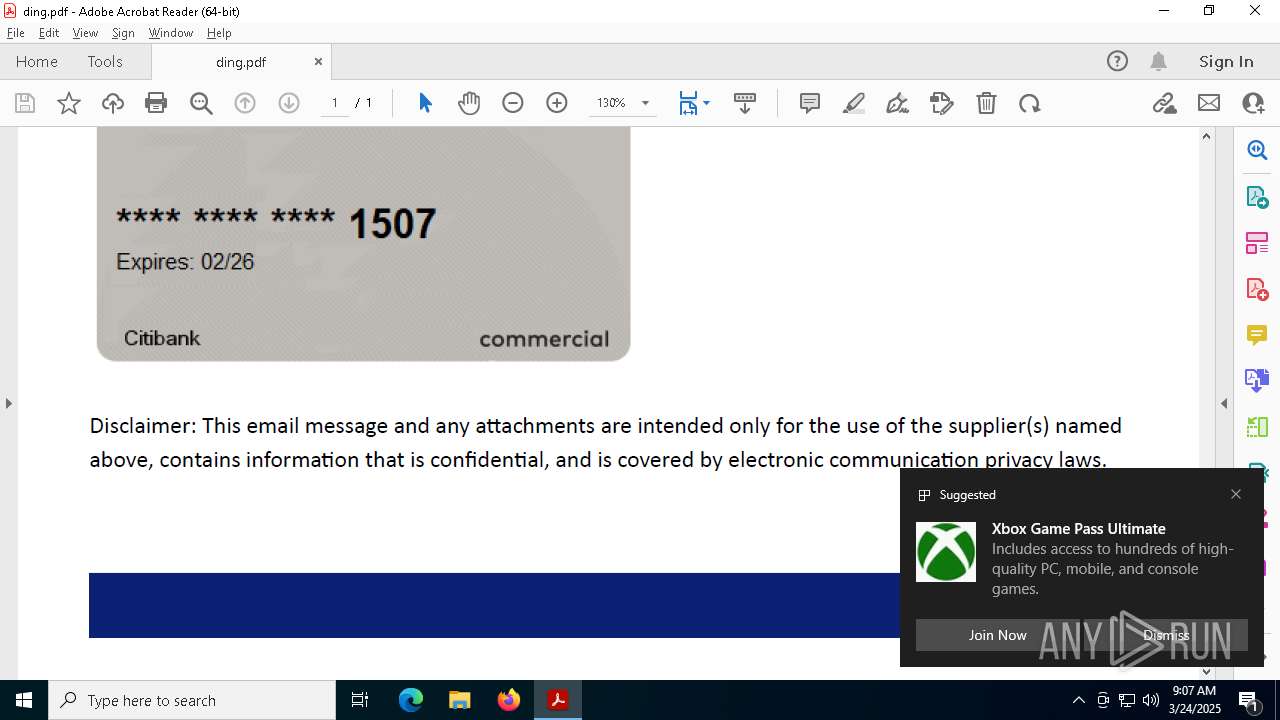Expand the zoom level dropdown arrow
The height and width of the screenshot is (720, 1280).
click(645, 103)
